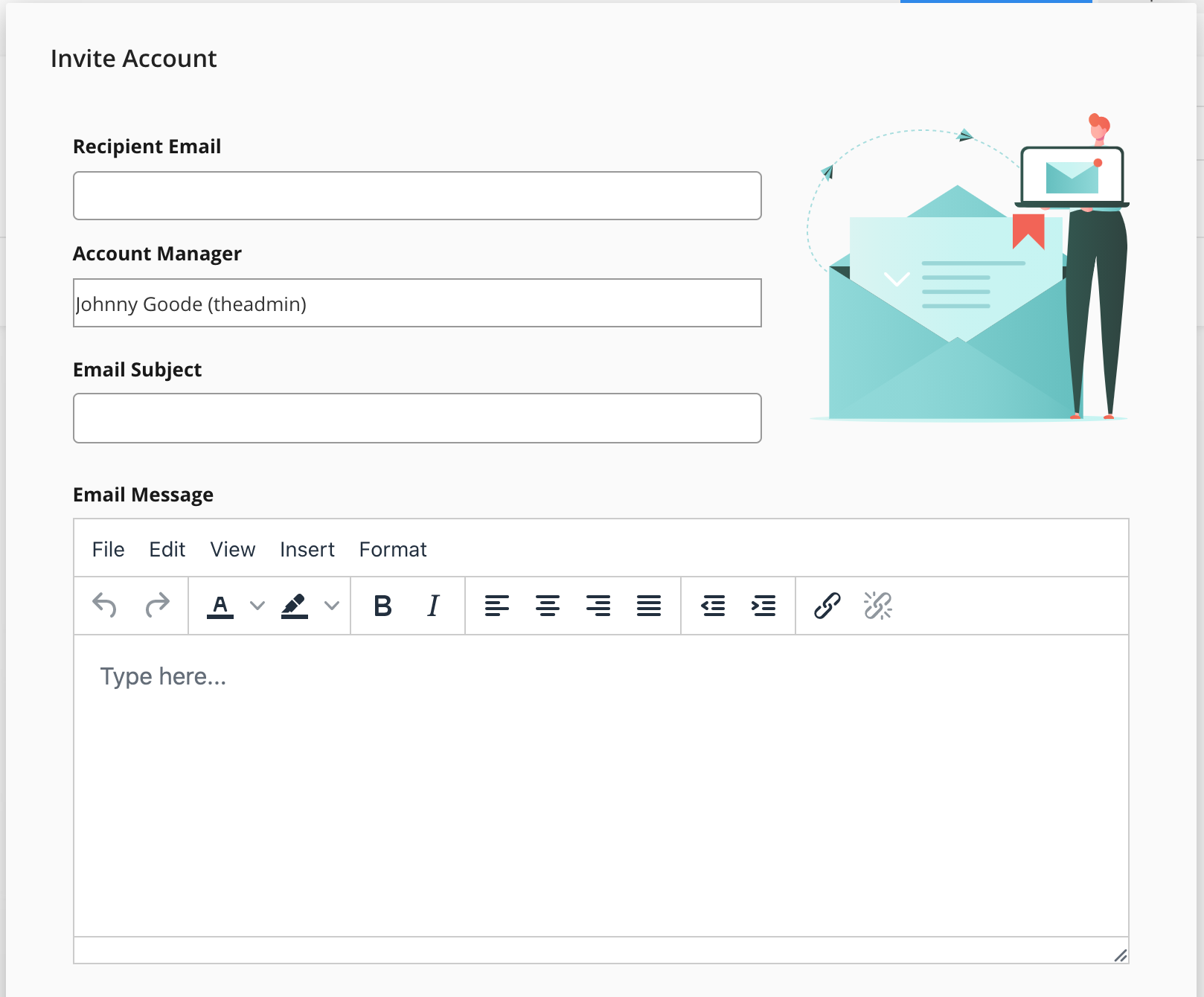Click the Recipient Email label
Screen dimensions: 1204x997
pos(147,147)
